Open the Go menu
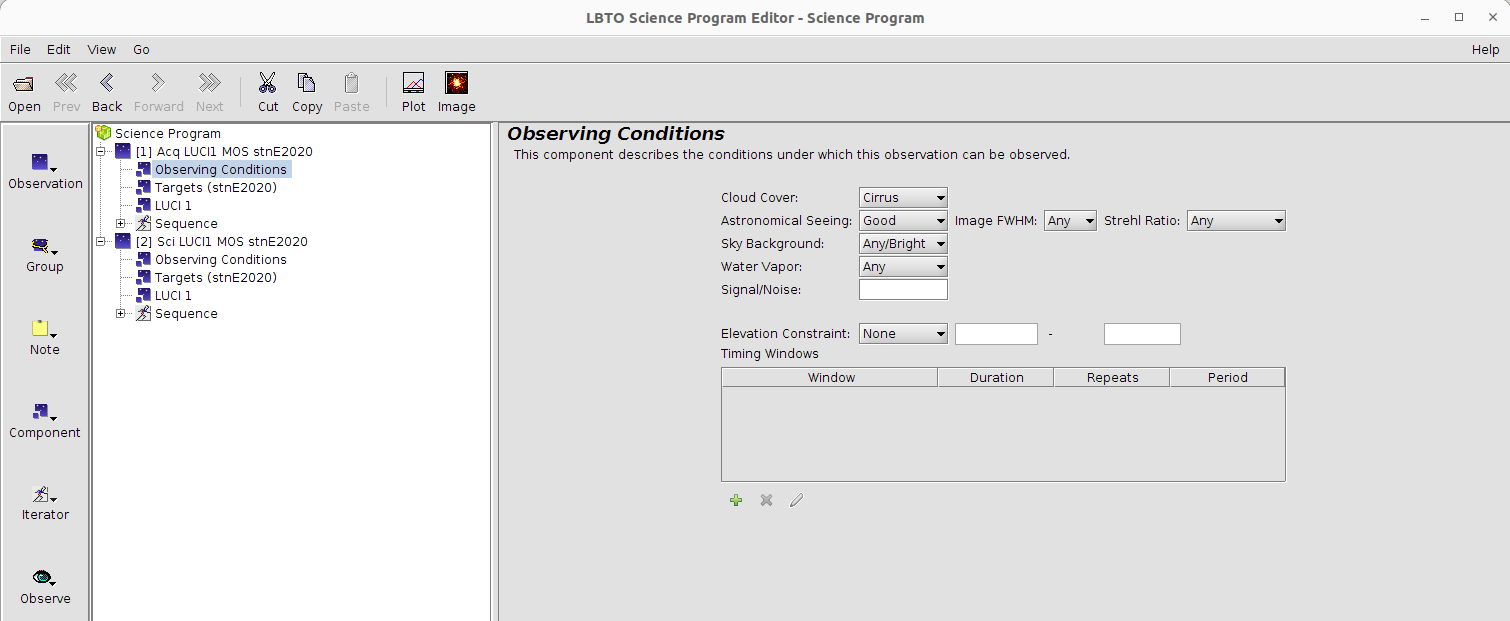Viewport: 1510px width, 621px height. coord(141,49)
